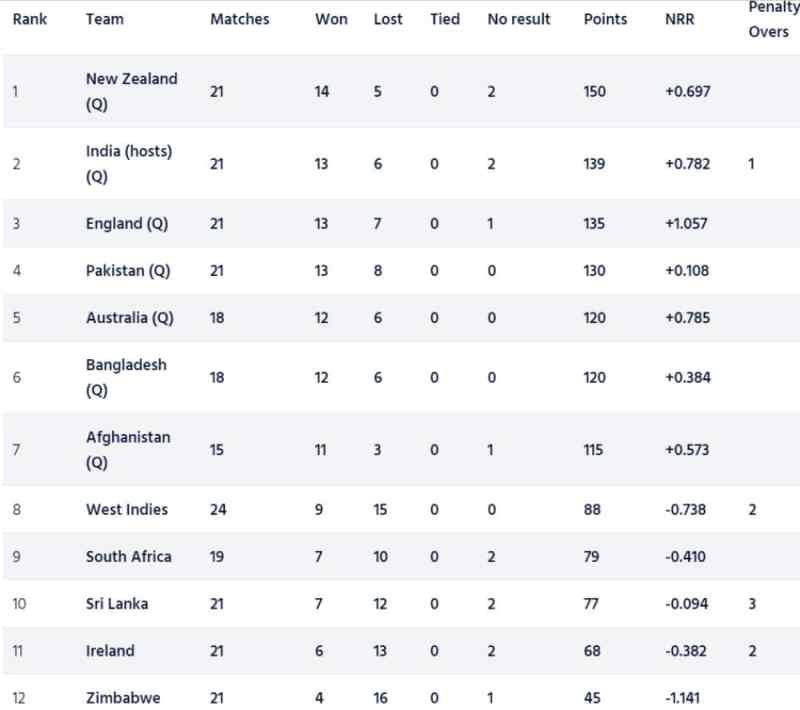Sort by the Matches column header

tap(239, 19)
